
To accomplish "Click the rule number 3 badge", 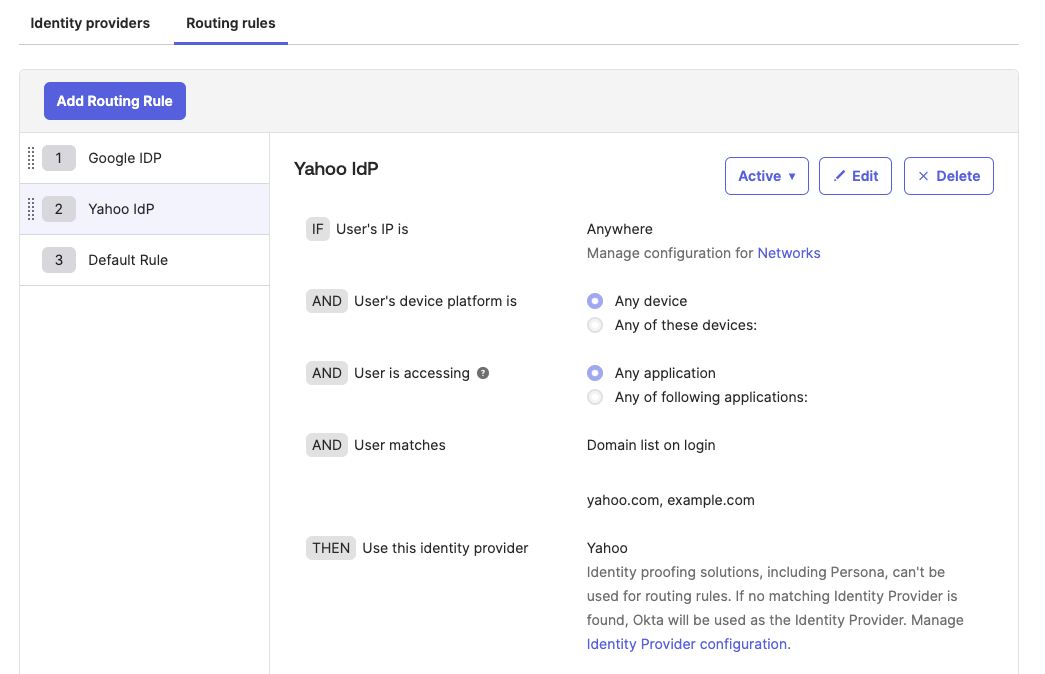I will coord(59,260).
